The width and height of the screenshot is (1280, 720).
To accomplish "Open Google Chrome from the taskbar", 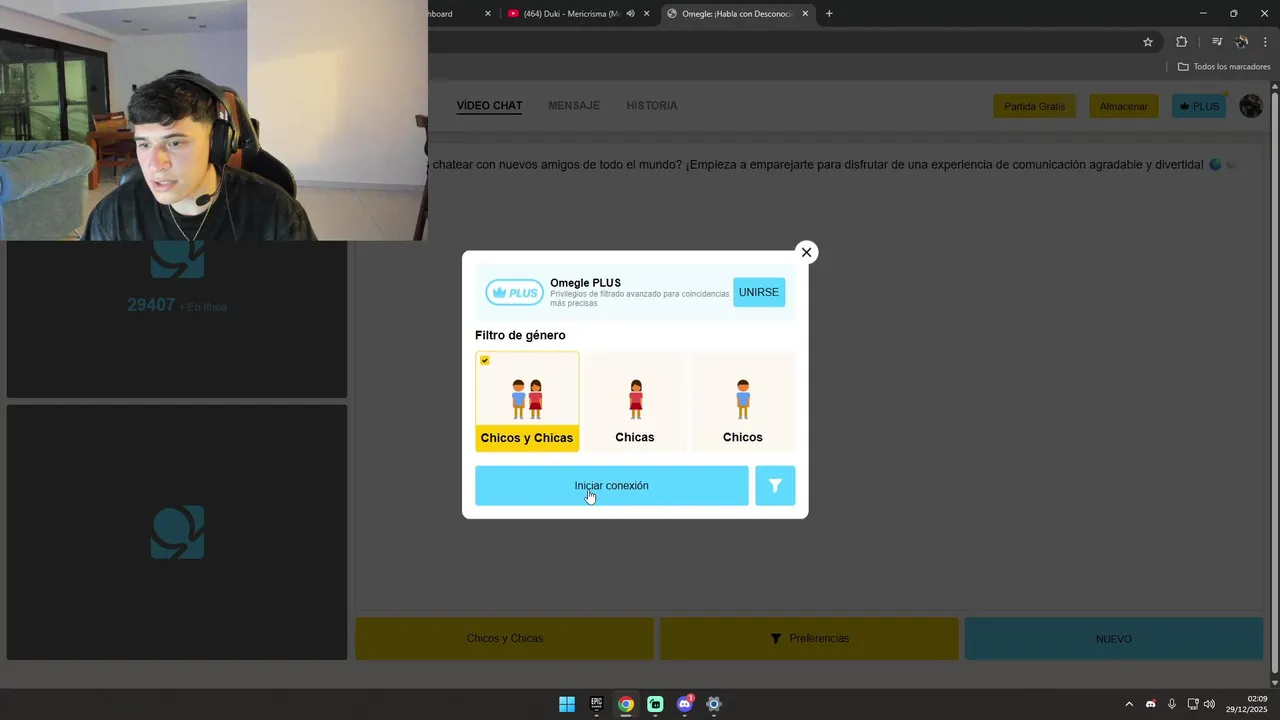I will 625,704.
